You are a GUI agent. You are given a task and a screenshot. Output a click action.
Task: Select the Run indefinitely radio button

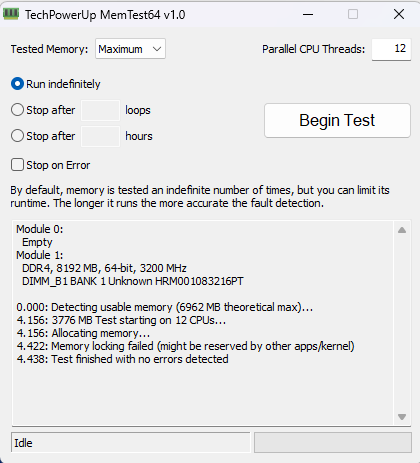(x=17, y=84)
